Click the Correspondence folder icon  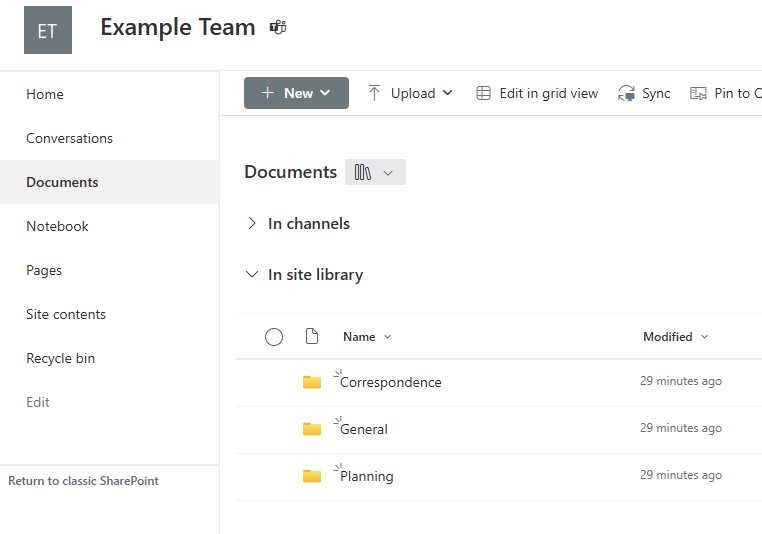(x=312, y=382)
